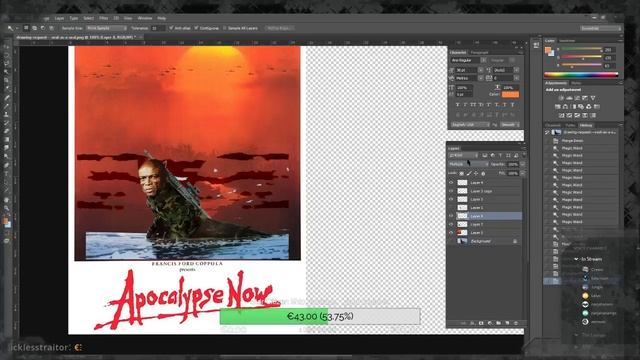Click Lock Transparent Pixels icon
This screenshot has height=360, width=640.
pyautogui.click(x=462, y=173)
